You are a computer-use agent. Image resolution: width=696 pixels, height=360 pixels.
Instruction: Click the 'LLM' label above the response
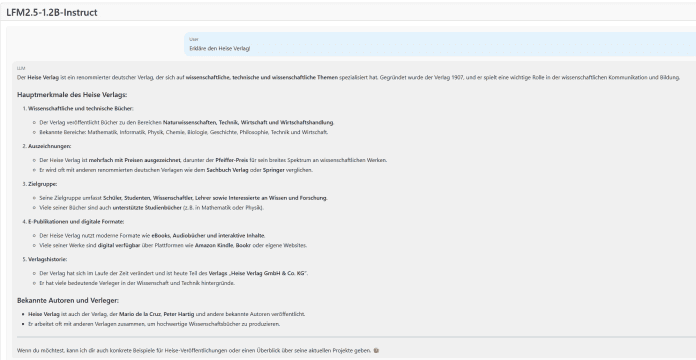pyautogui.click(x=21, y=68)
